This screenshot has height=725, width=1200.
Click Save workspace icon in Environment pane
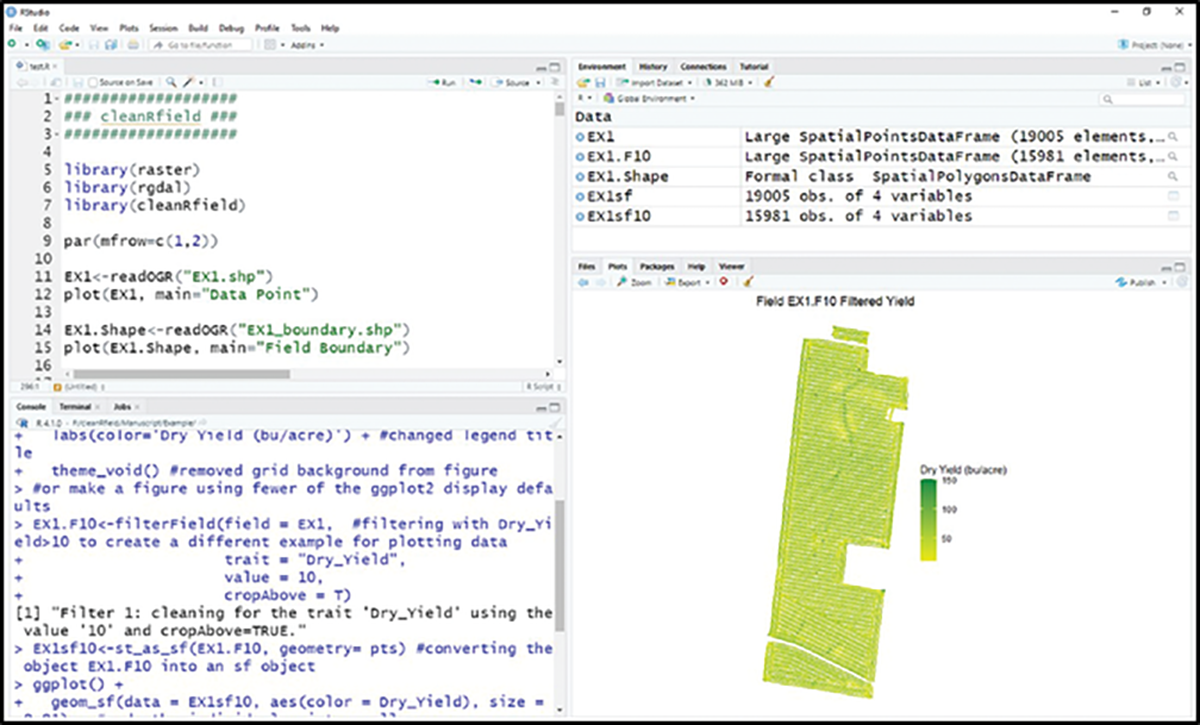coord(599,82)
